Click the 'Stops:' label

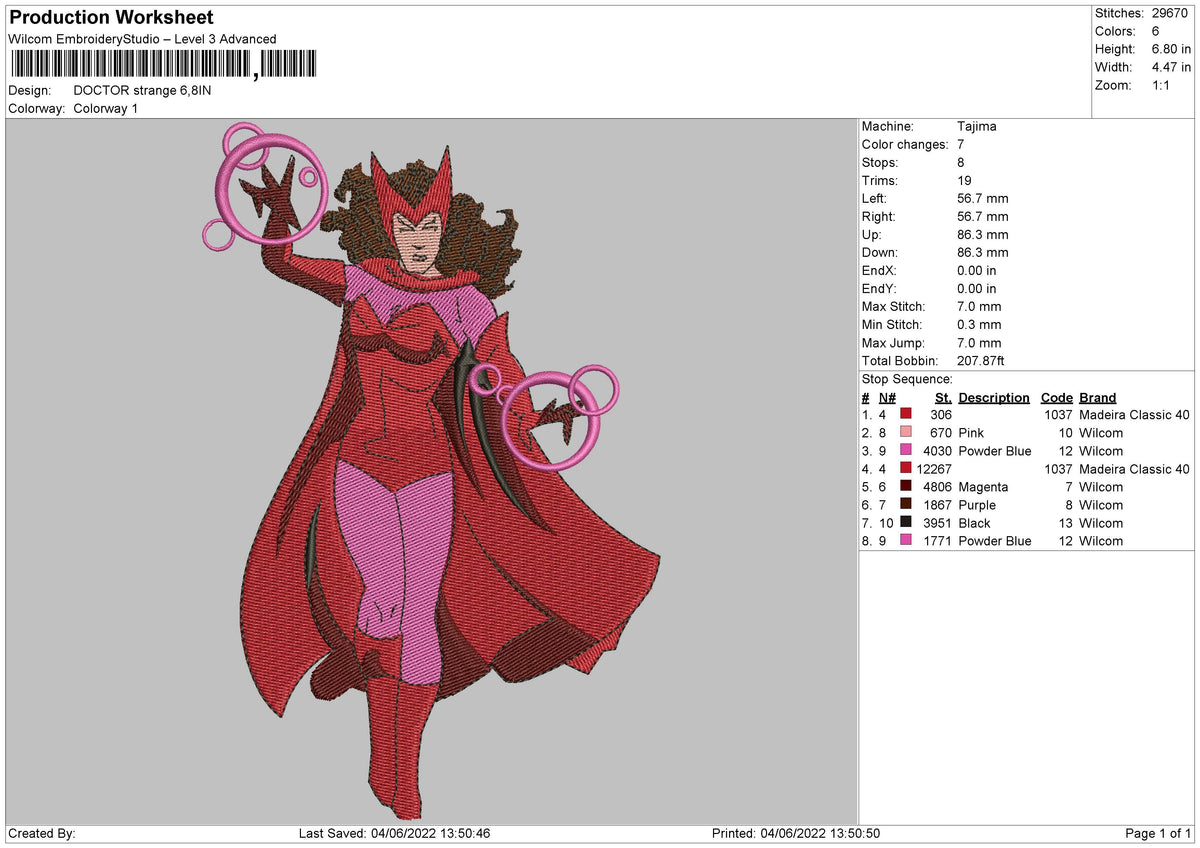880,162
